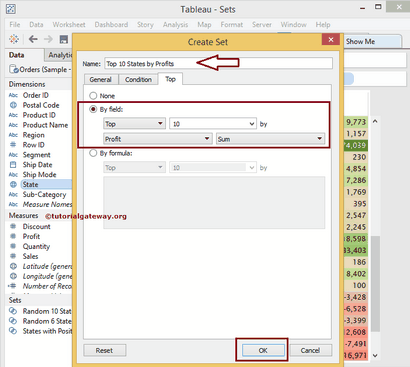Viewport: 410px width, 367px height.
Task: Select the None radio button
Action: 93,96
